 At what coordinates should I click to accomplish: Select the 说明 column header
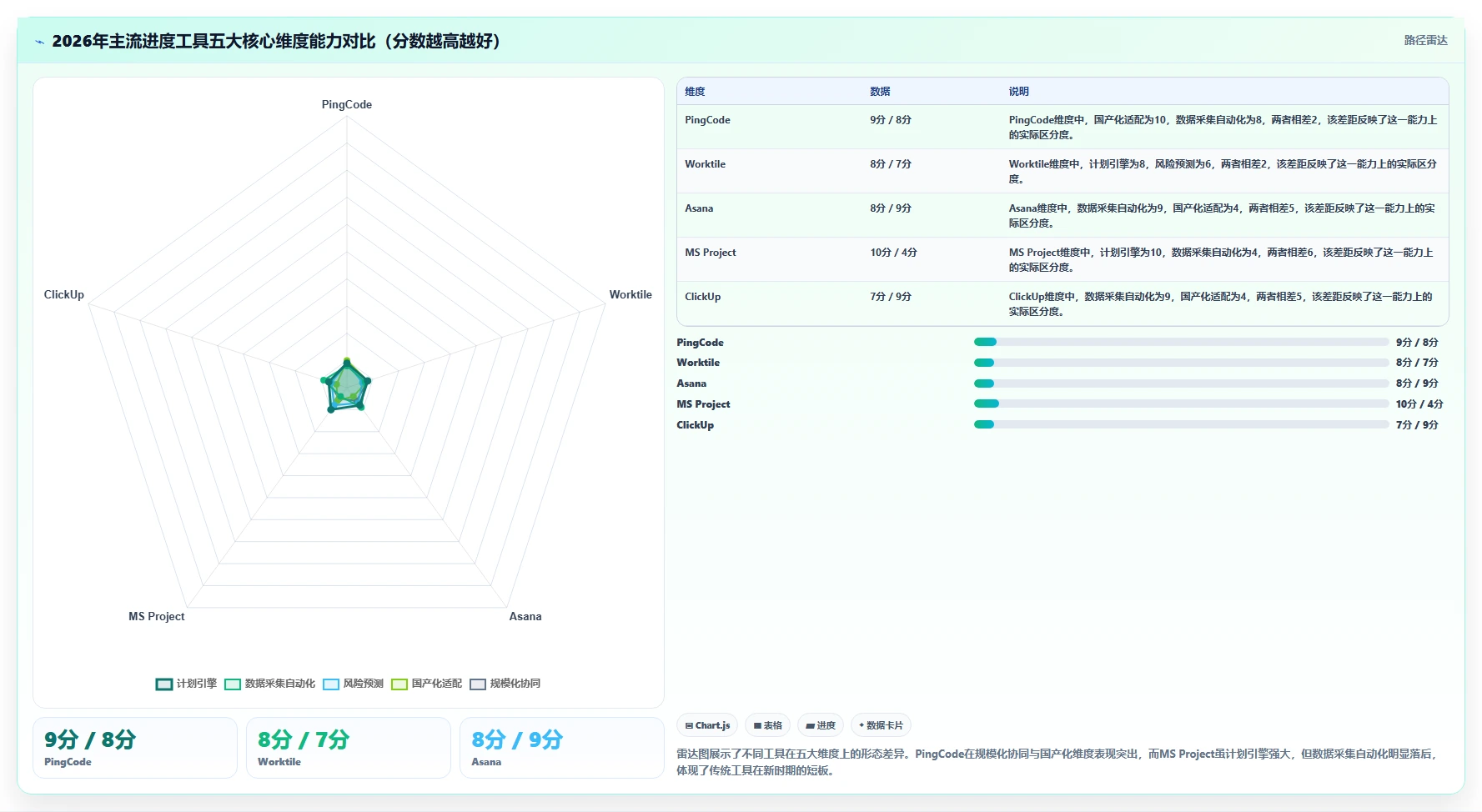[1018, 92]
